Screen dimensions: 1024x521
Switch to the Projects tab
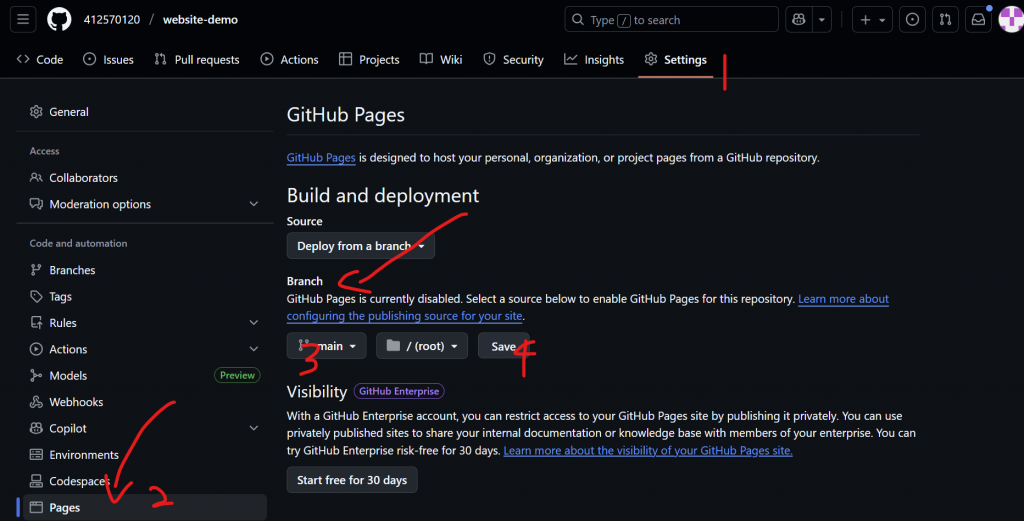(x=369, y=59)
